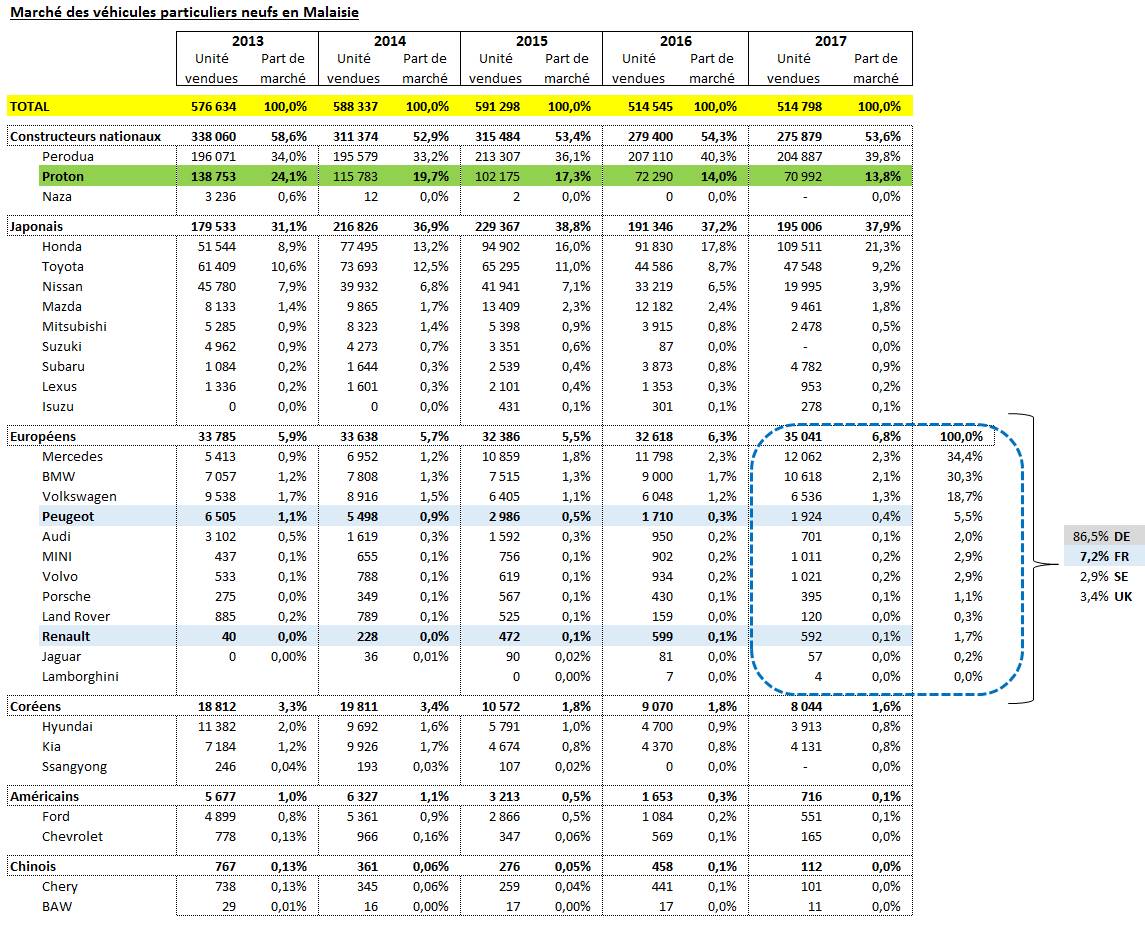Screen dimensions: 1145x926
Task: Click the 3,4% UK summary entry
Action: (1106, 597)
